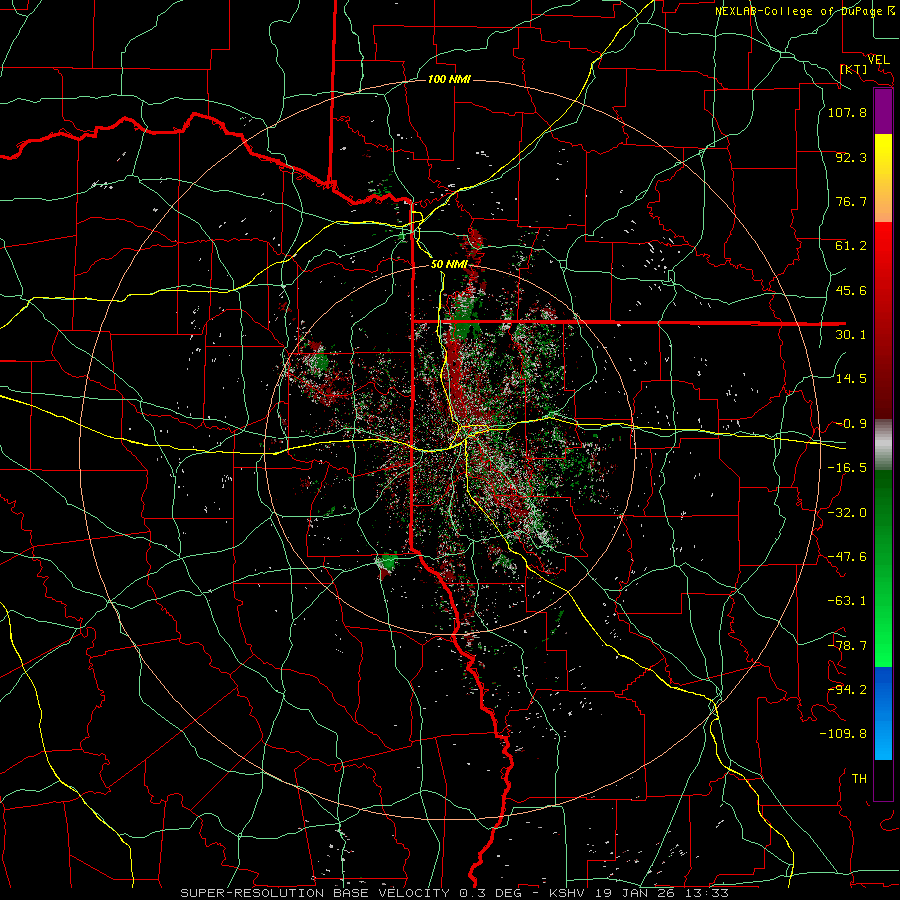Pick the gray near-zero segment of the color bar
The width and height of the screenshot is (900, 900).
[883, 445]
